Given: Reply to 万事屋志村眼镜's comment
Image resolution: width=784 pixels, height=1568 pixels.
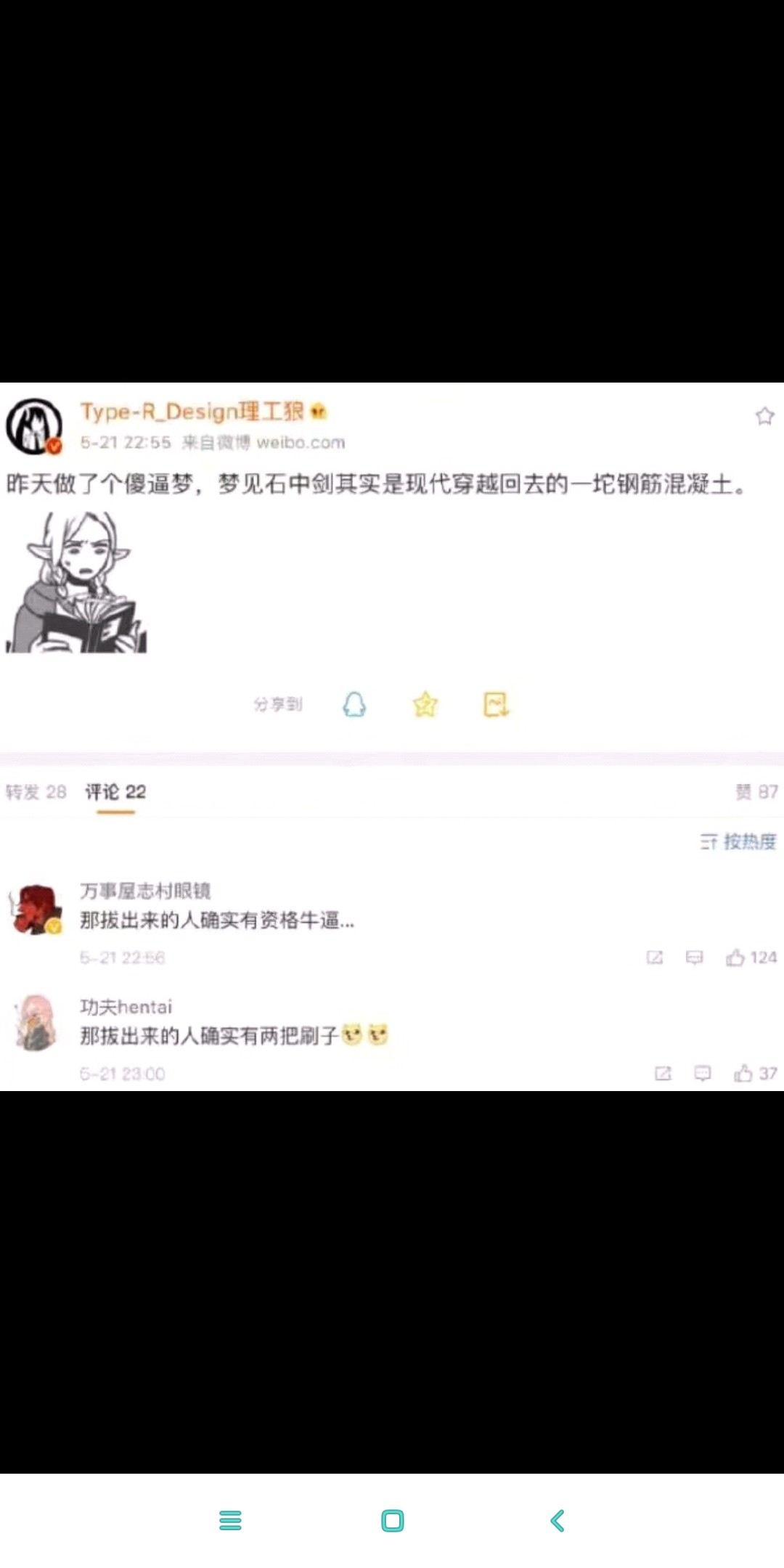Looking at the screenshot, I should 695,957.
